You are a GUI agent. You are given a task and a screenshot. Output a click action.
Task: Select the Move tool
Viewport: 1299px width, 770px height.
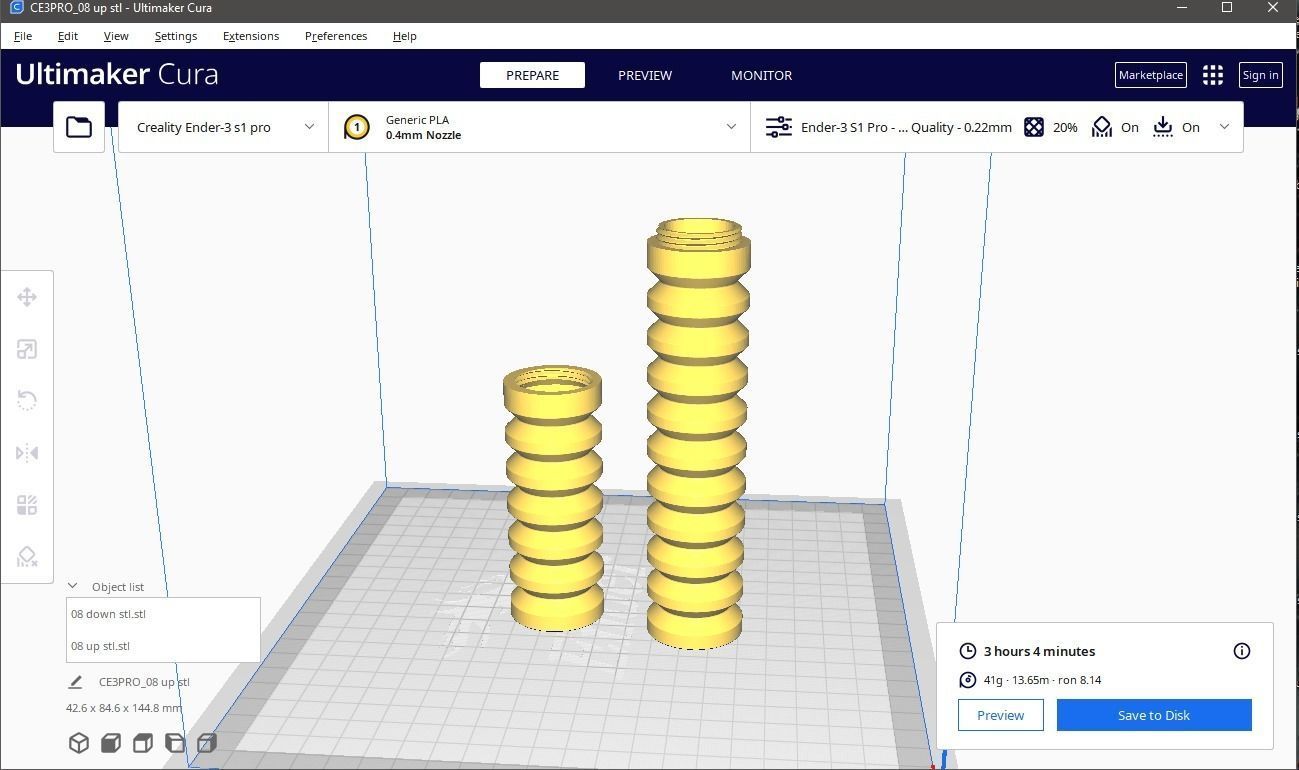coord(27,297)
